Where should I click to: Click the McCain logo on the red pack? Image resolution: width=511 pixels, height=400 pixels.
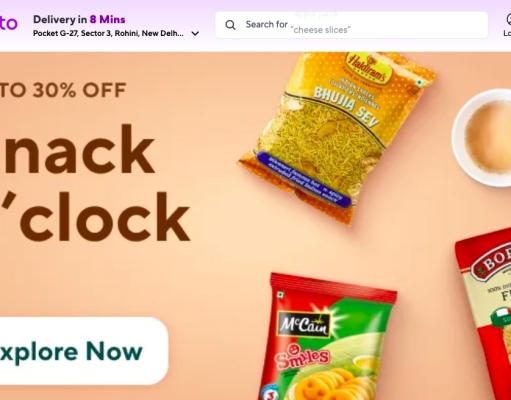304,325
